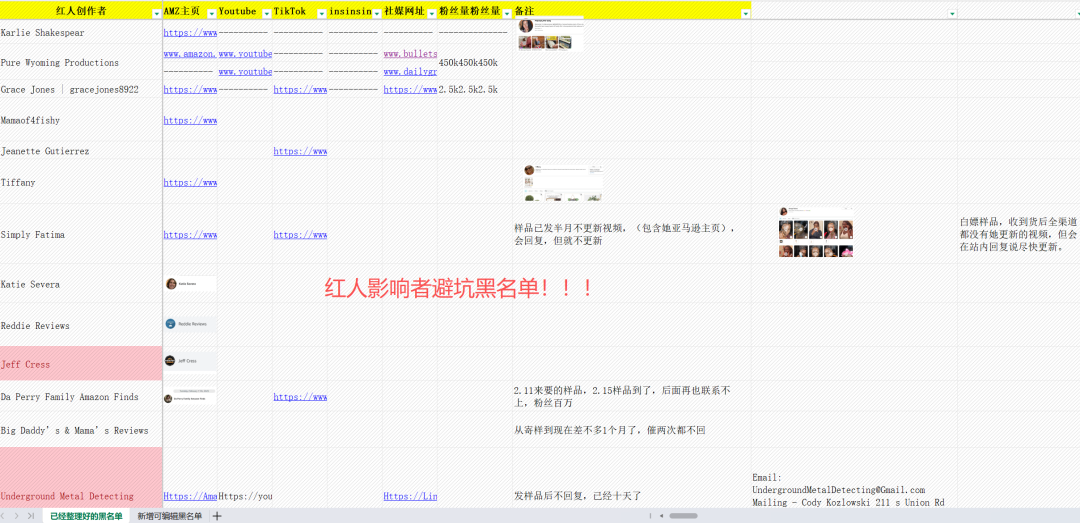The image size is (1080, 523).
Task: Select Karlie Shakespear profile screenshot thumbnail
Action: [x=550, y=34]
